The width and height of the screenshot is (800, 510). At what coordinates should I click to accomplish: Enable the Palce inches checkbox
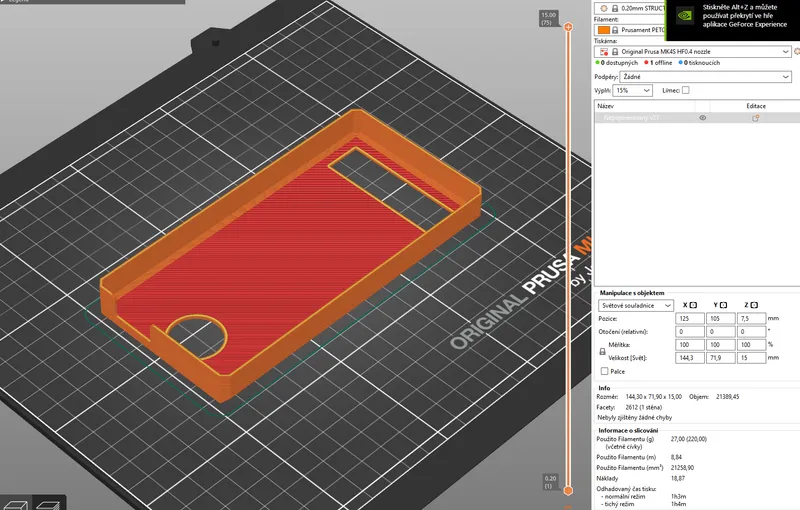(605, 371)
